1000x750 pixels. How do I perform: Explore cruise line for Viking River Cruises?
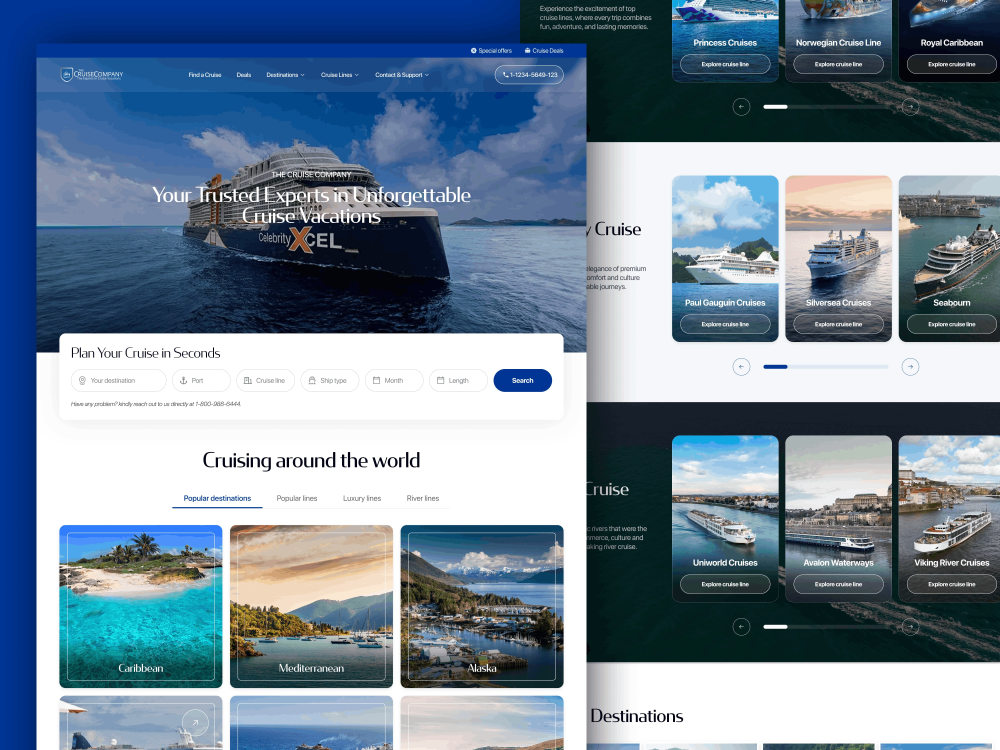click(952, 584)
